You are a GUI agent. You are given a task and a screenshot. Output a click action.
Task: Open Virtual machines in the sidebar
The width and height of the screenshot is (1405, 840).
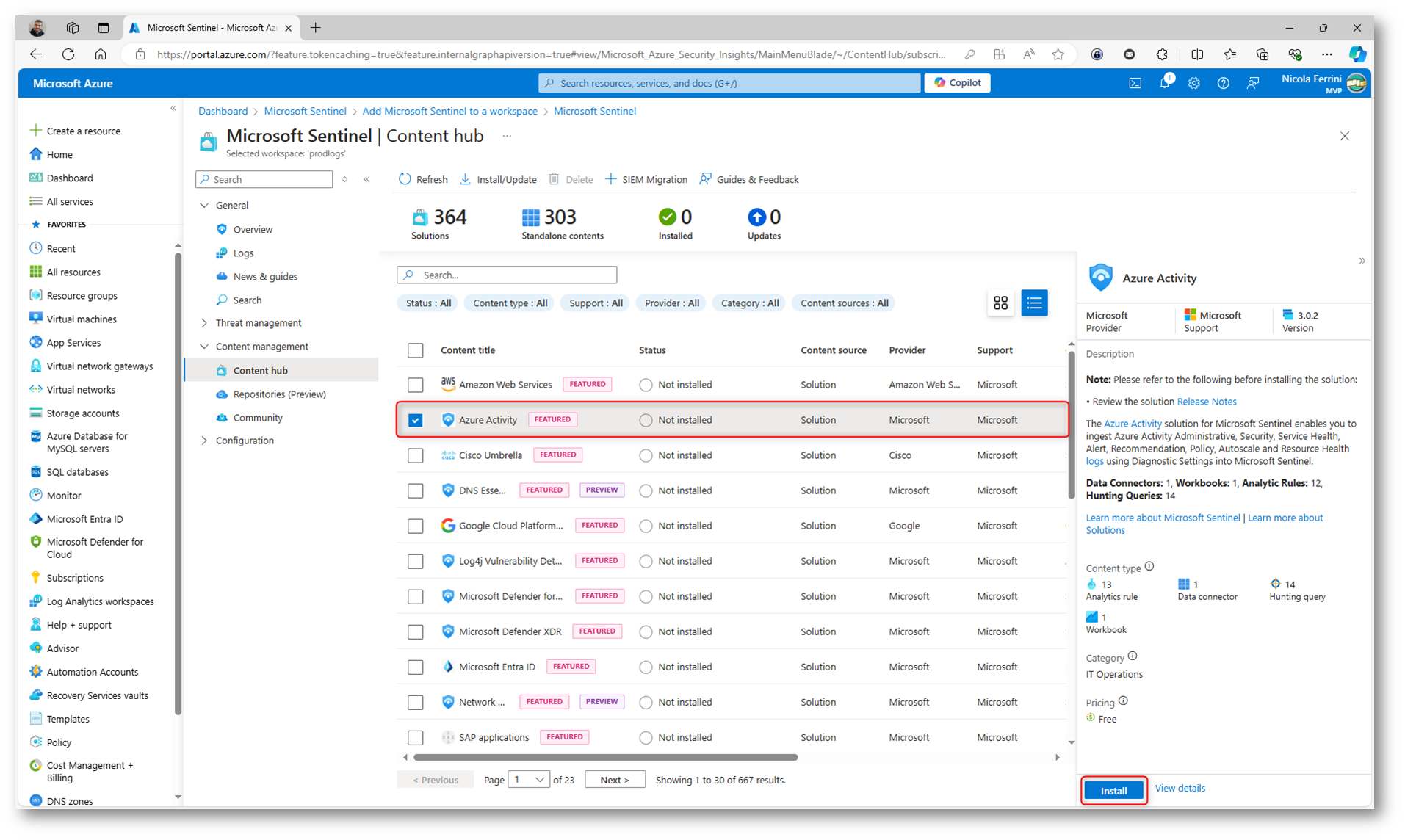coord(73,319)
